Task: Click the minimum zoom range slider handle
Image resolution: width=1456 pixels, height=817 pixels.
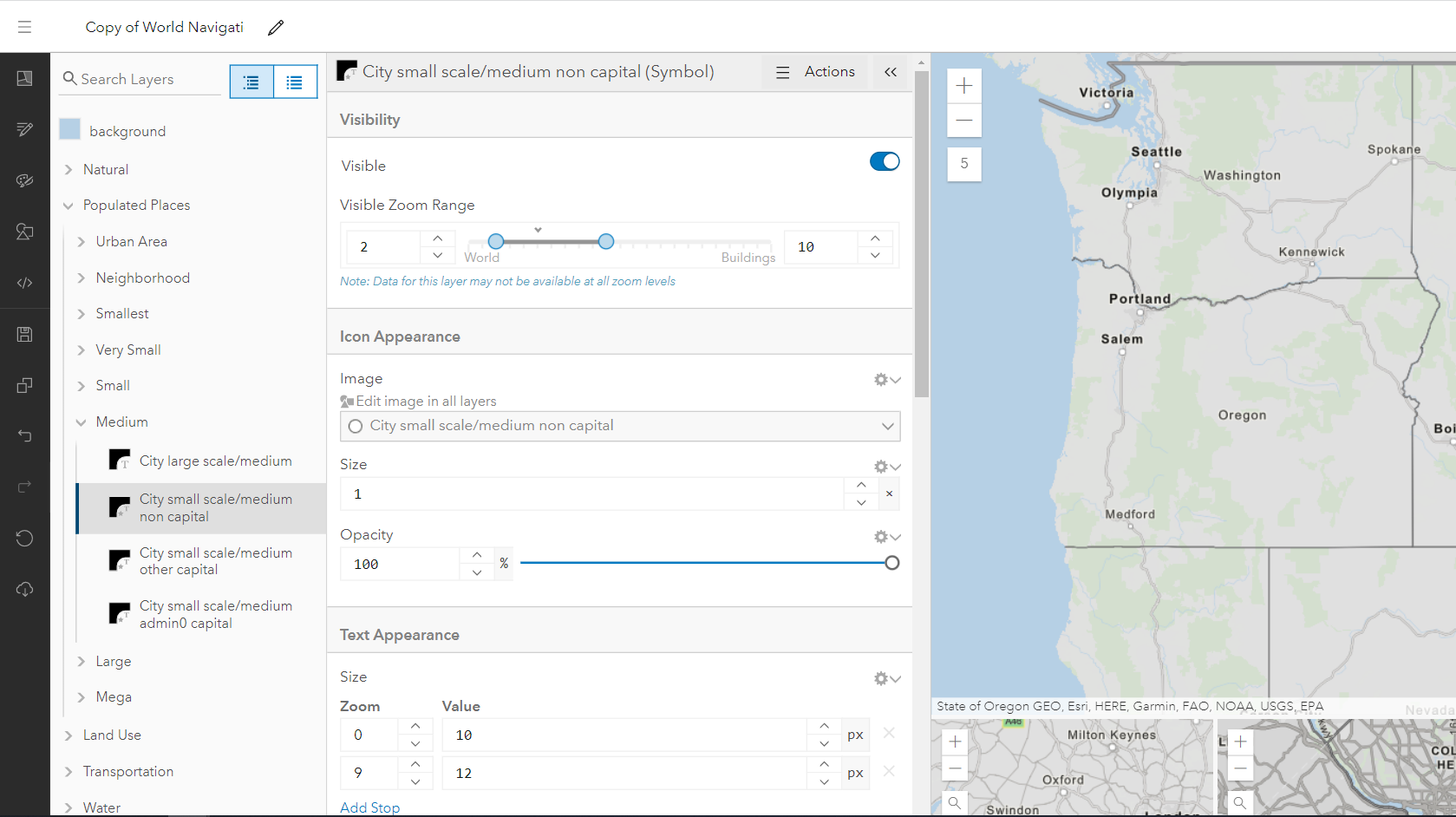Action: [x=496, y=241]
